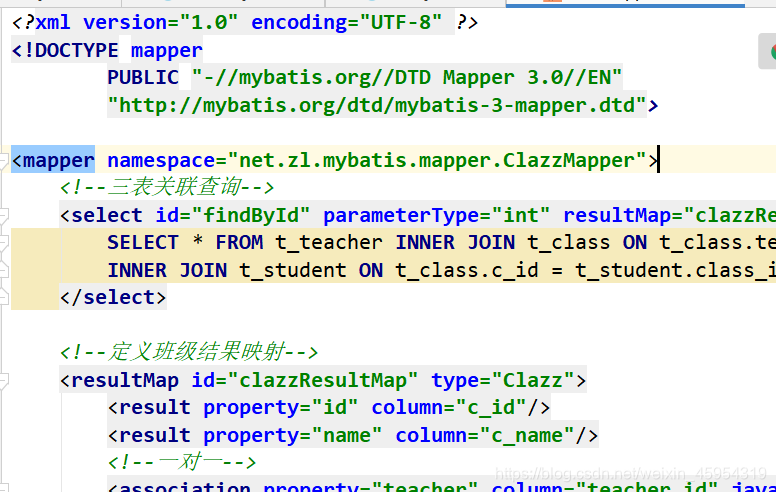Collapse the select findById fold marker
Screen dimensions: 776x492
pos(4,215)
